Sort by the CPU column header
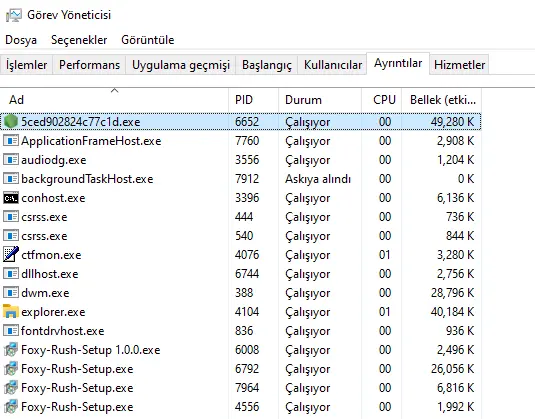Screen dimensions: 535x419 click(x=381, y=100)
